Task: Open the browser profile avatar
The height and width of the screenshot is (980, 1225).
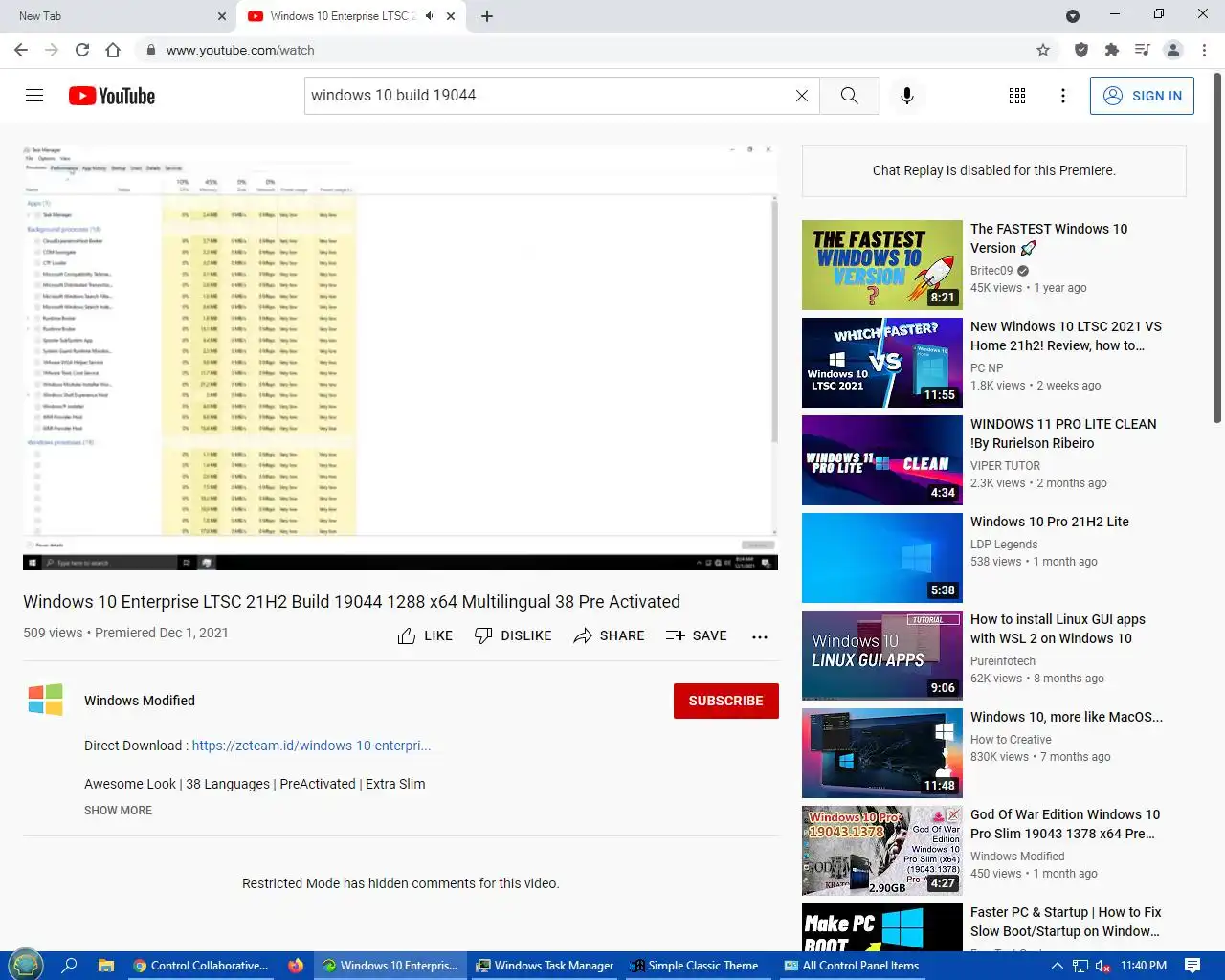Action: pyautogui.click(x=1173, y=50)
